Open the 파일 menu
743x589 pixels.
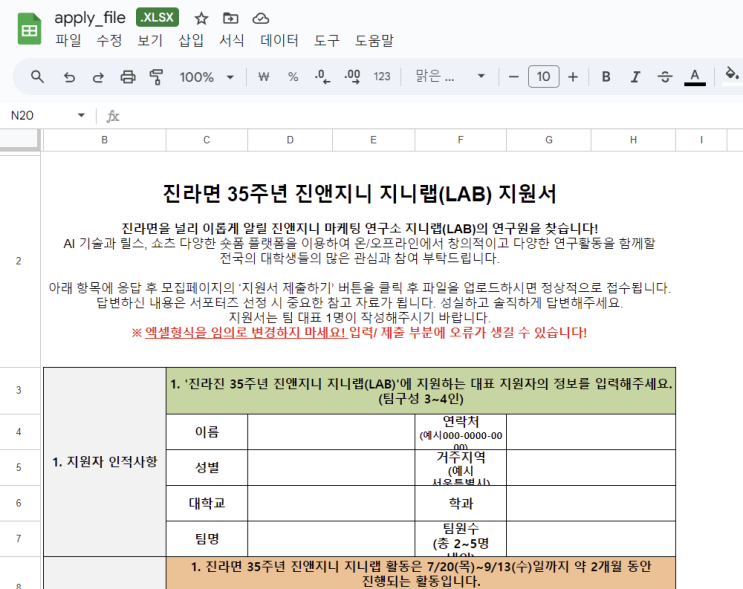[68, 40]
